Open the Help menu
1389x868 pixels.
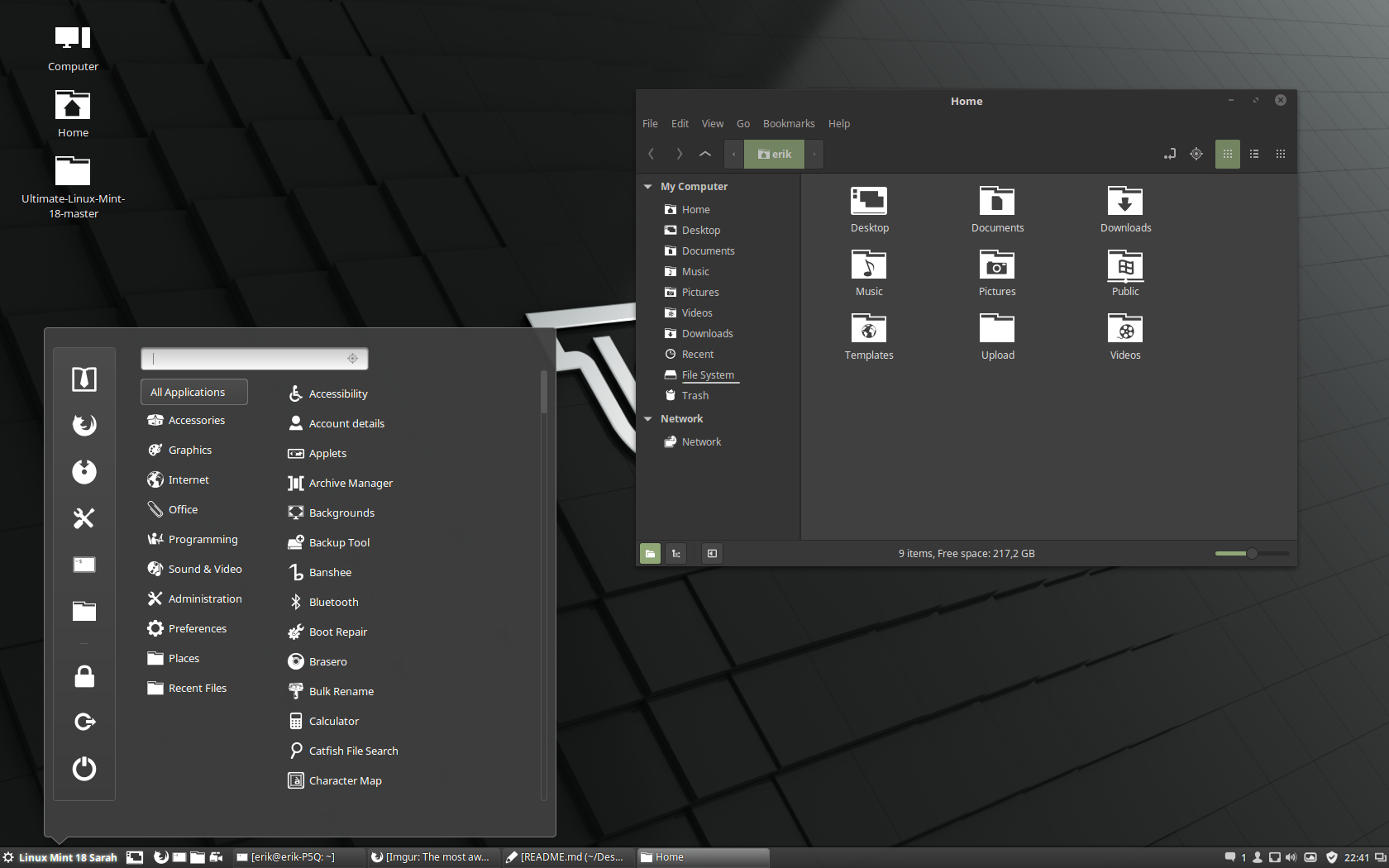839,124
